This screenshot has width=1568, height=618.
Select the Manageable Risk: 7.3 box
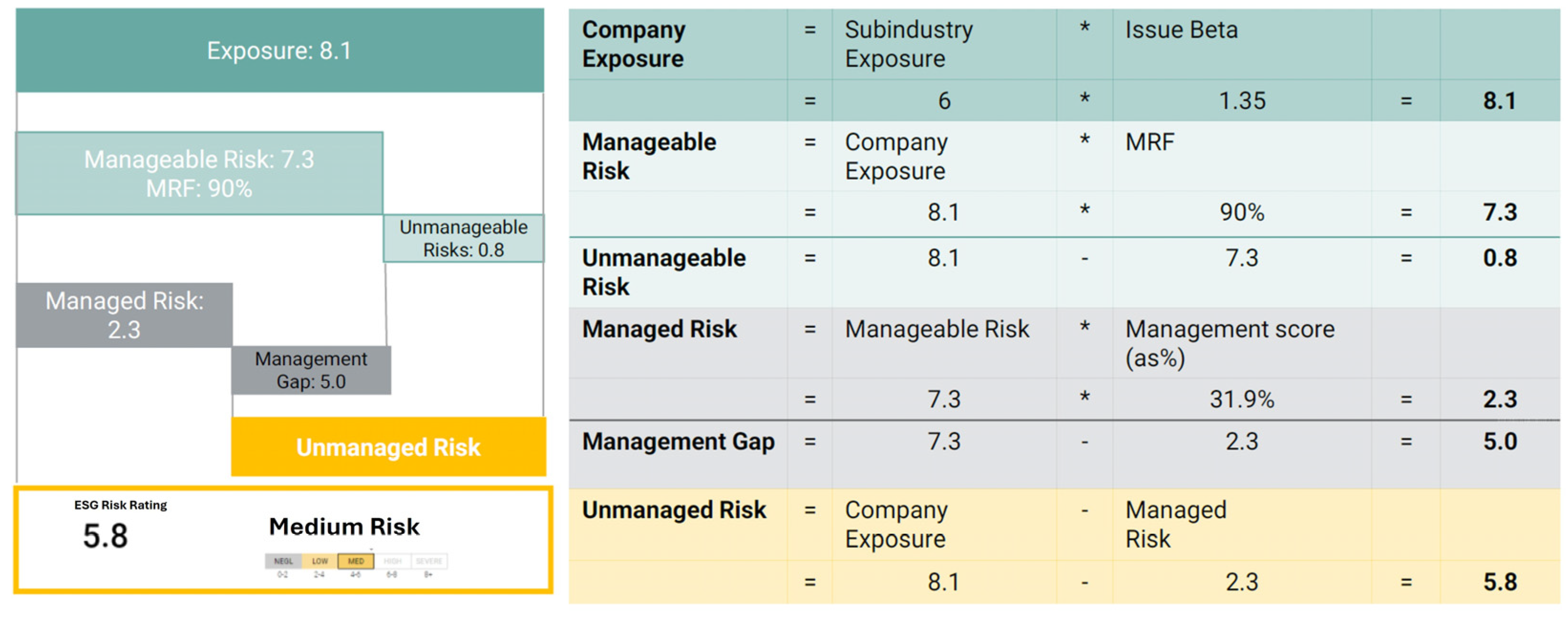(x=199, y=173)
